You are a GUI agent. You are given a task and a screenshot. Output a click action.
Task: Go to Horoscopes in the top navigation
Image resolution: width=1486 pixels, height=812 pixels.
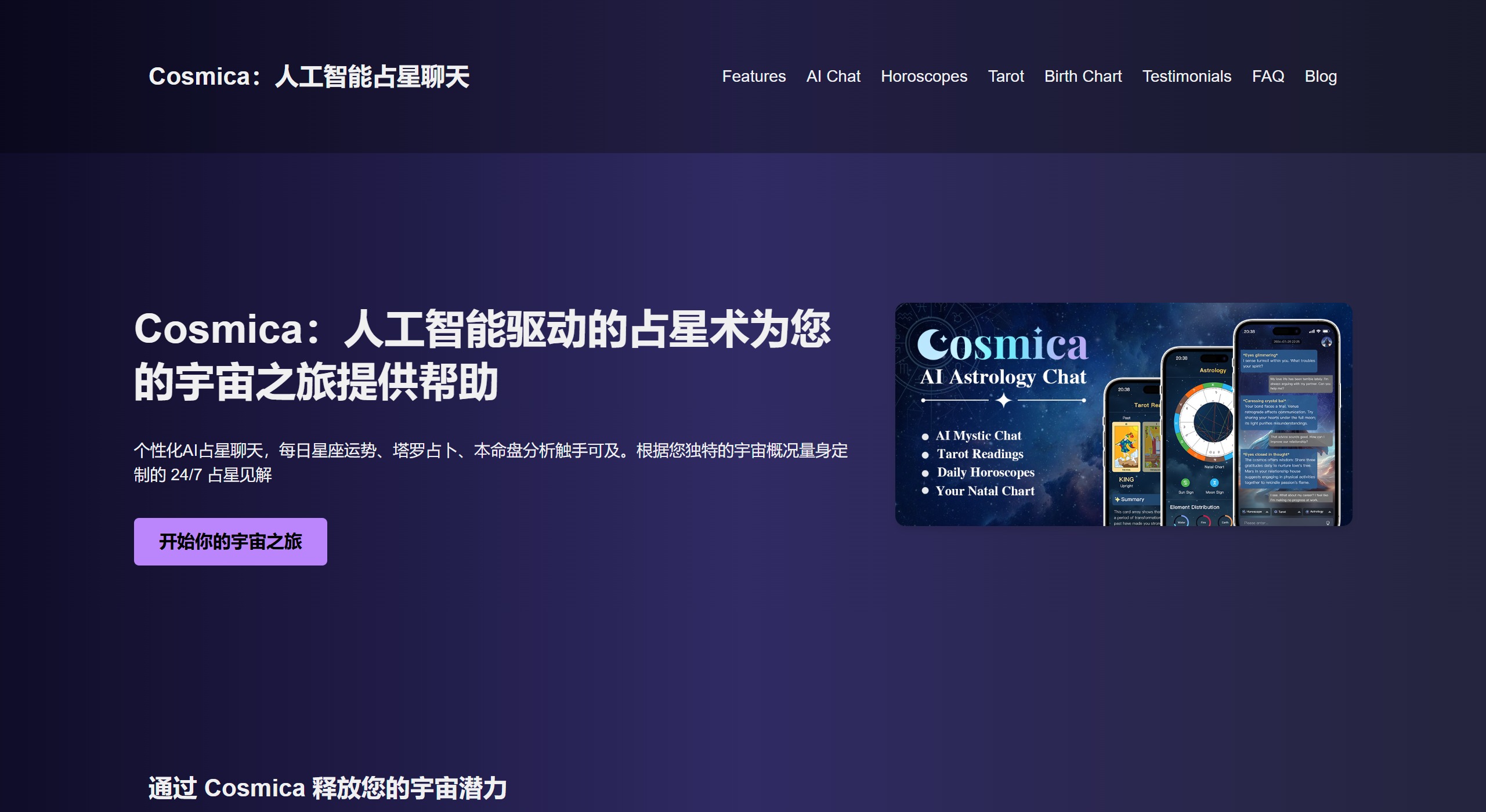[924, 76]
